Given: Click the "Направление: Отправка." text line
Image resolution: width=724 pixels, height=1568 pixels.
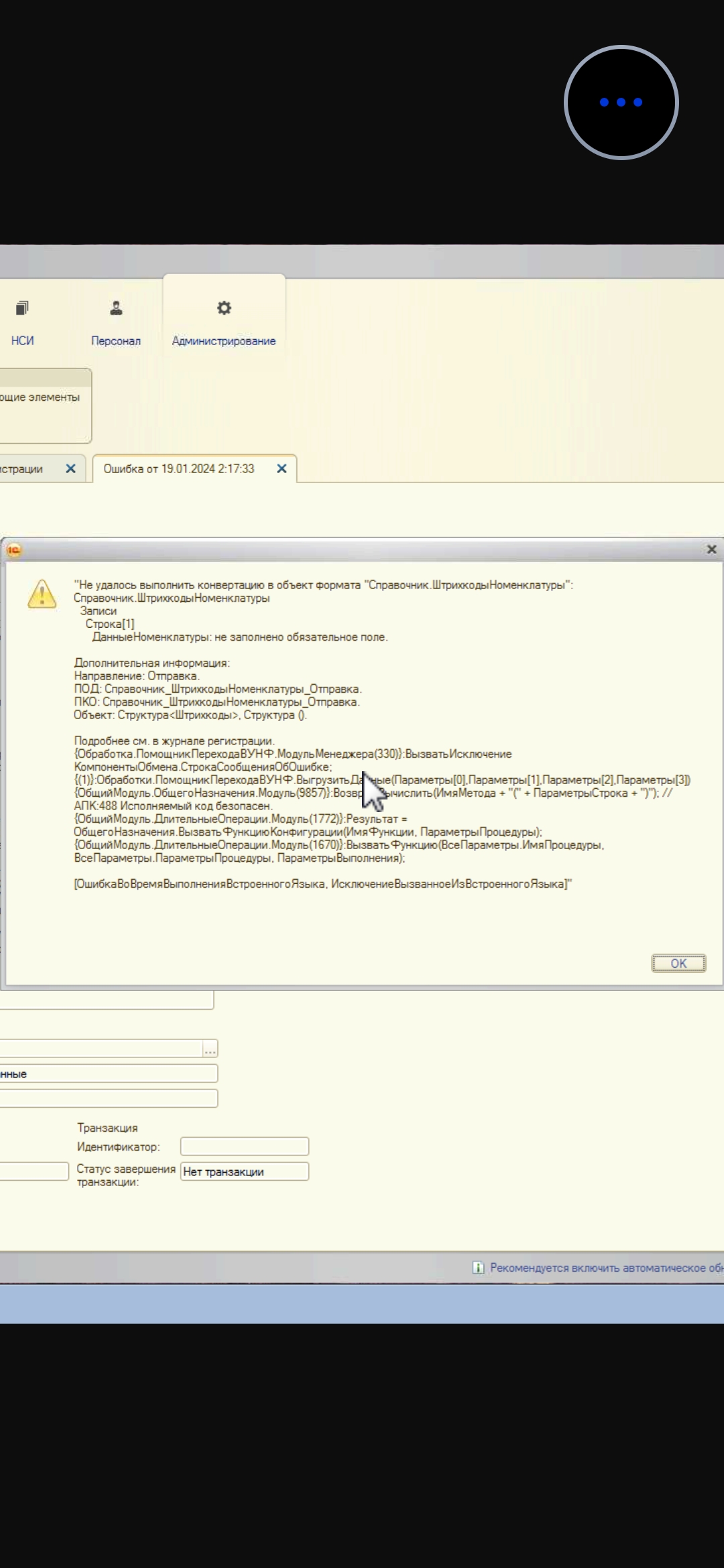Looking at the screenshot, I should [137, 676].
